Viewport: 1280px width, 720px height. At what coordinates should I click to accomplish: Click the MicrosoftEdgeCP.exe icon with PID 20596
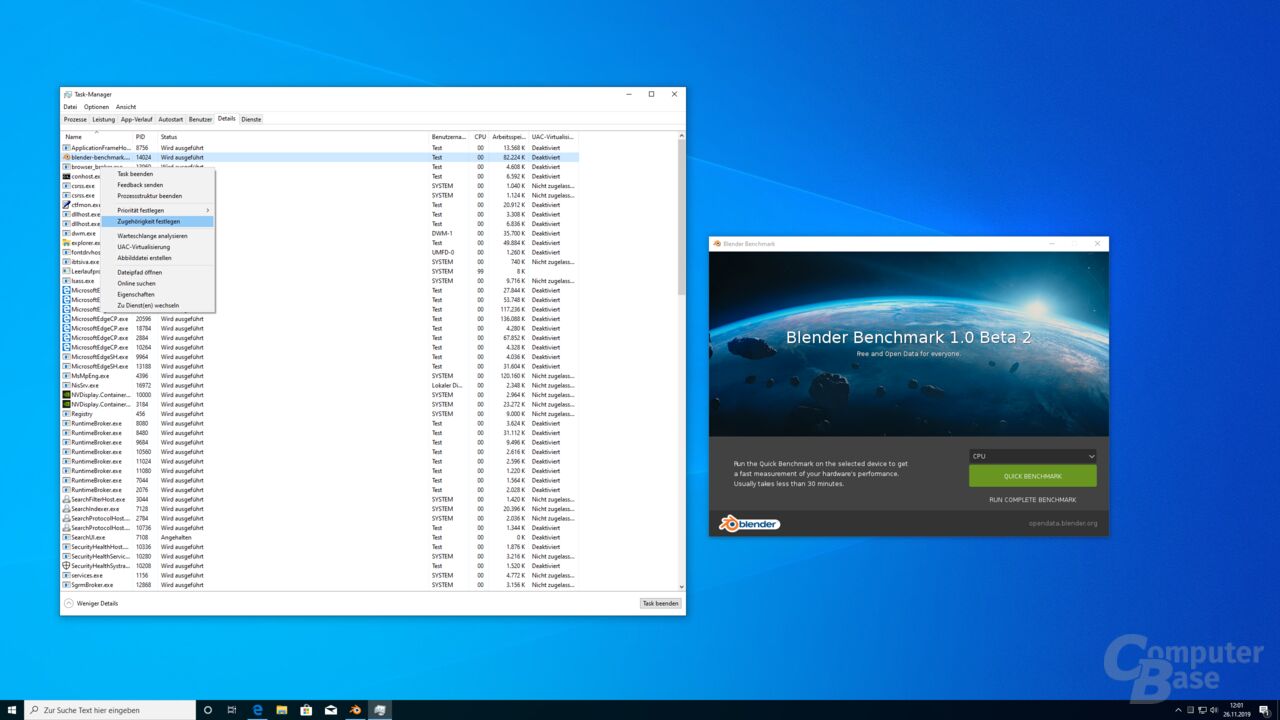point(66,319)
